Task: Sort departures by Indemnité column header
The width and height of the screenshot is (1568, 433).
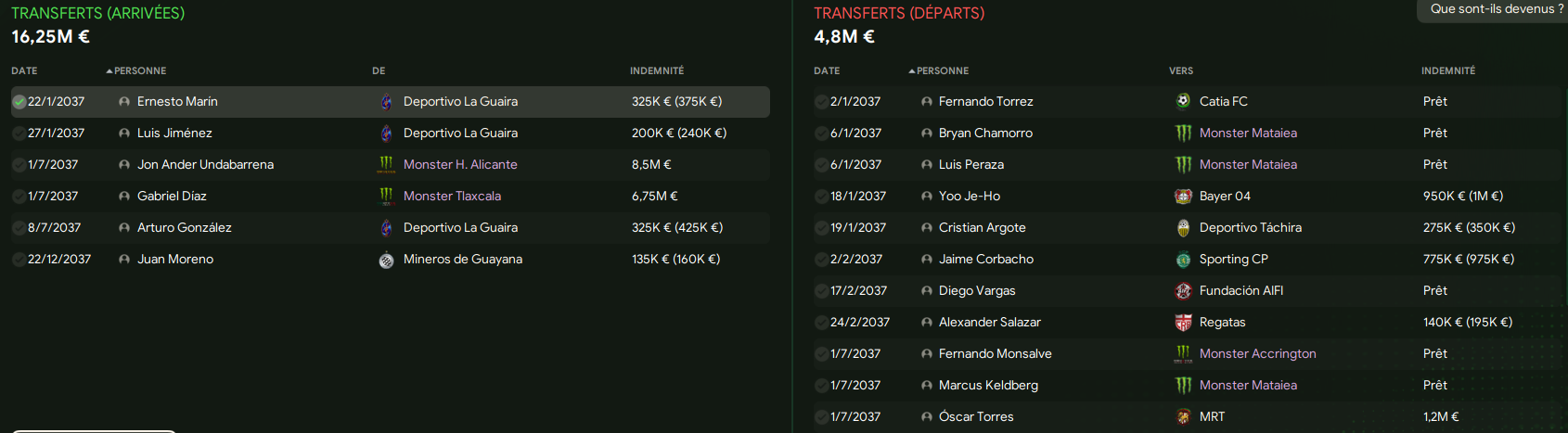Action: 1448,71
